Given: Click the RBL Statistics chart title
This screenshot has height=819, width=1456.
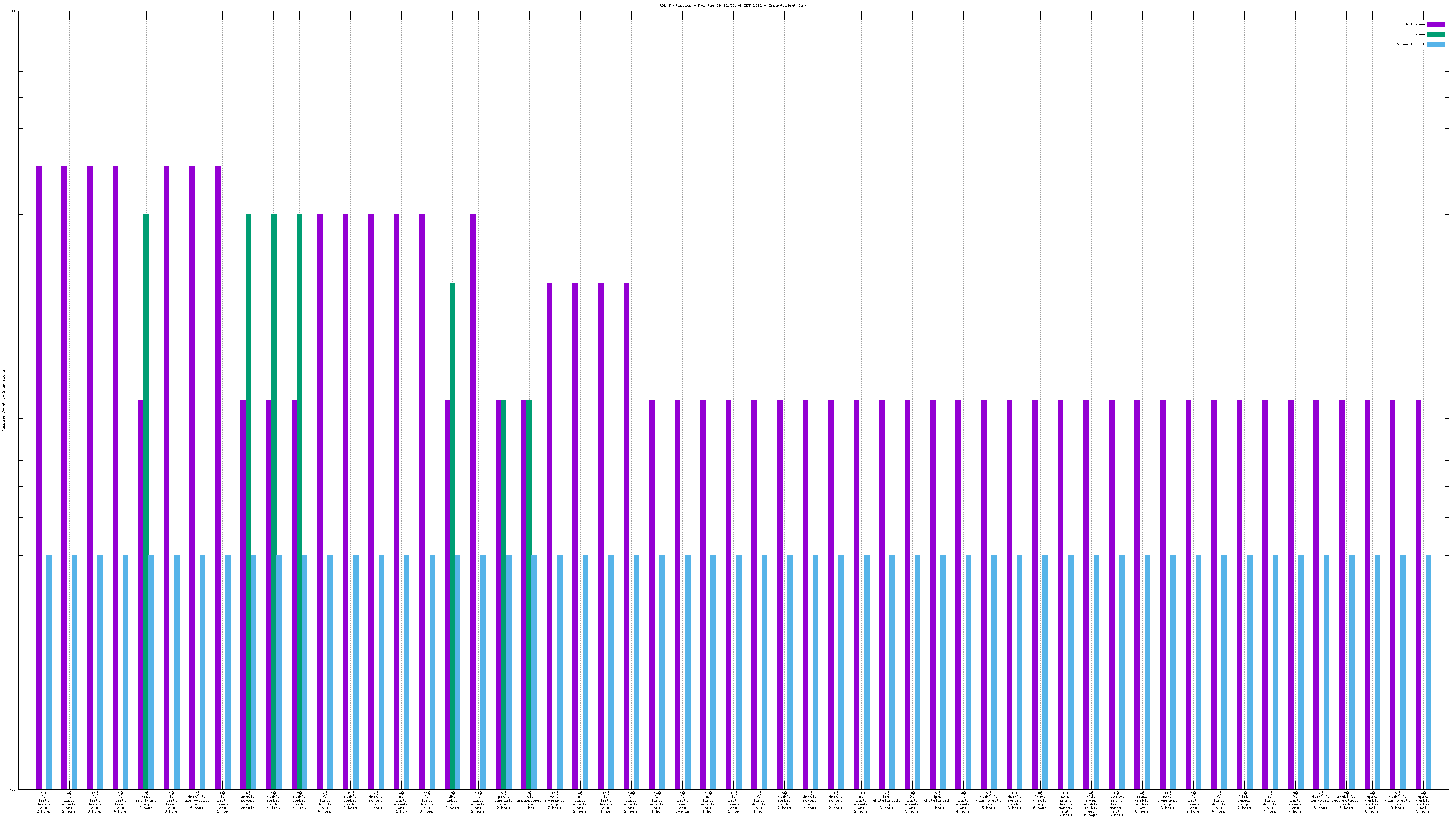Looking at the screenshot, I should 733,5.
